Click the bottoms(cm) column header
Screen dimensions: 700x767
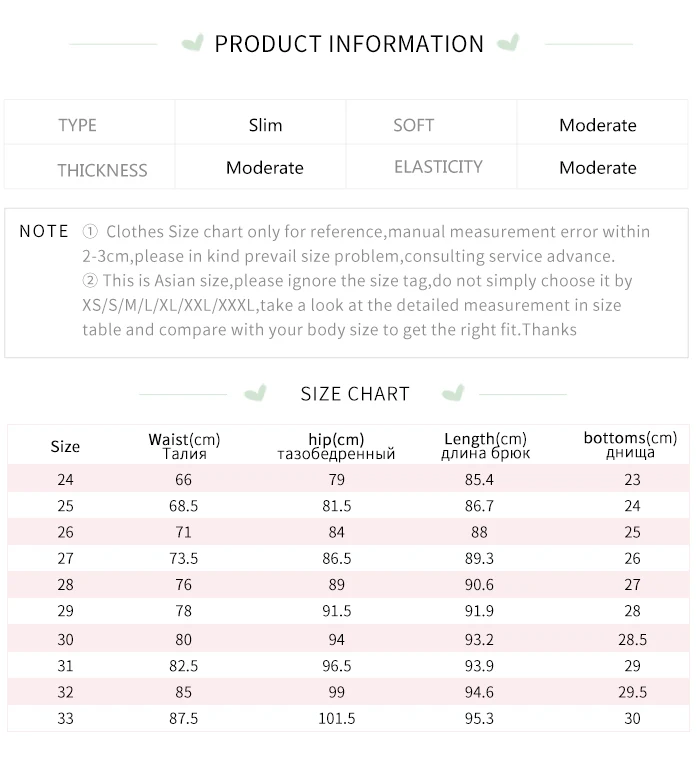[x=631, y=444]
